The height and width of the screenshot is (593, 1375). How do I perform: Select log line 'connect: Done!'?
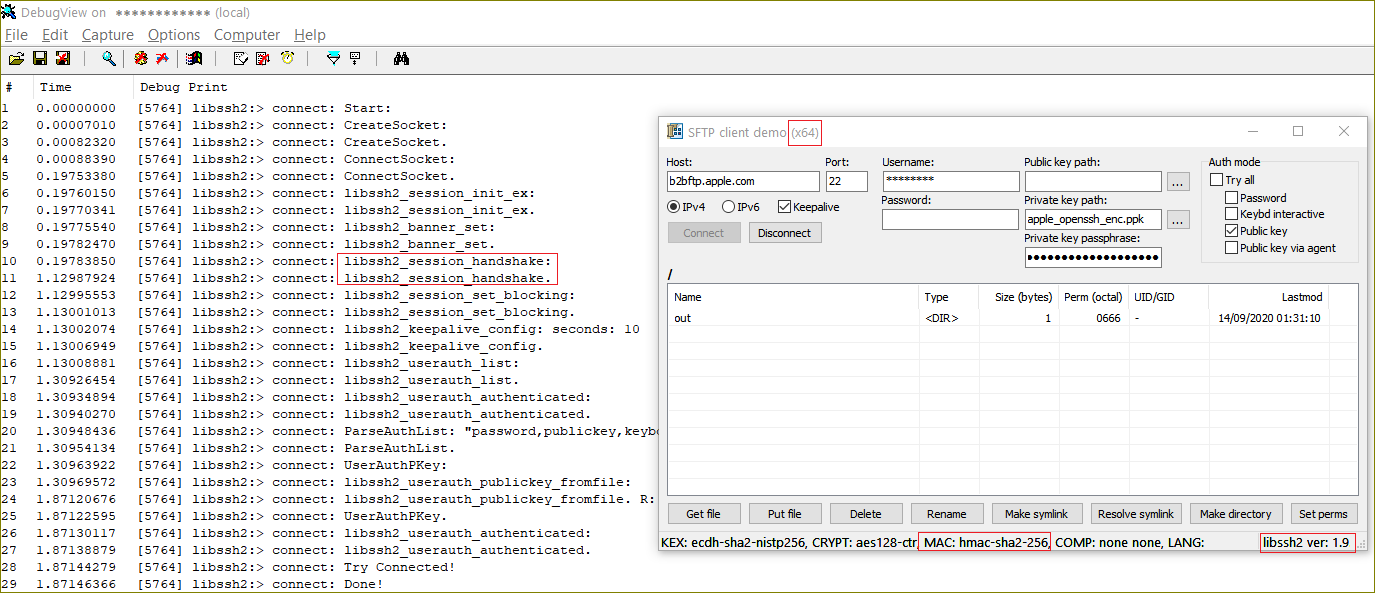point(327,584)
